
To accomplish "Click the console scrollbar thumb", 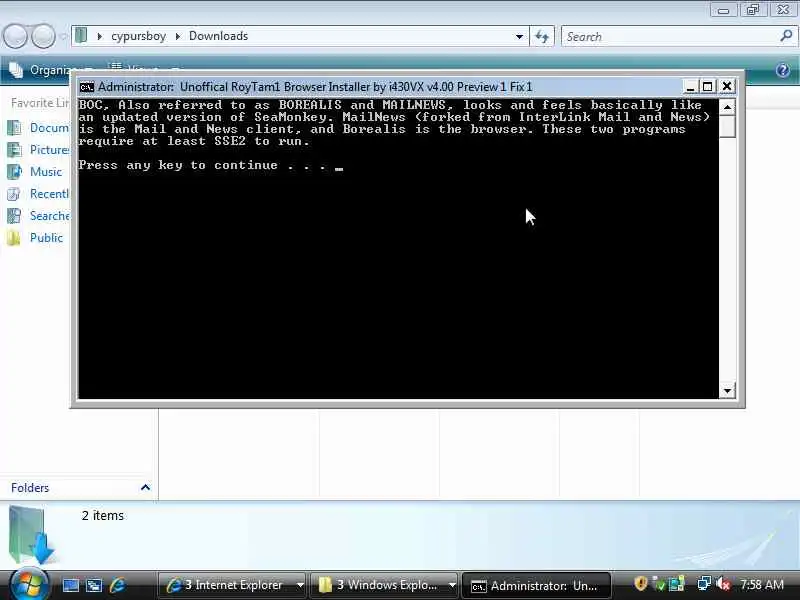I will pyautogui.click(x=727, y=126).
